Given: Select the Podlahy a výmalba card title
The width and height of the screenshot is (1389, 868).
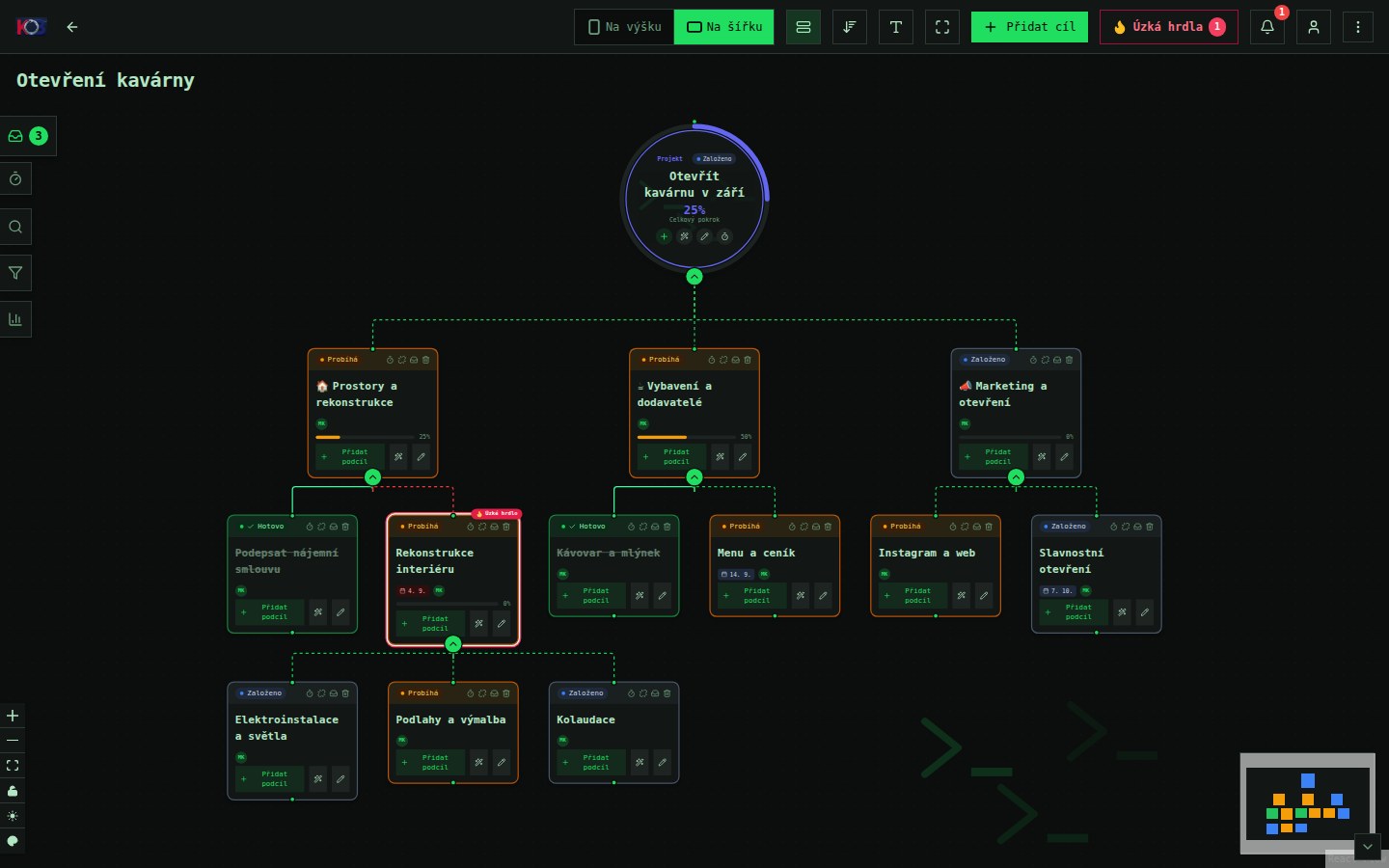Looking at the screenshot, I should pos(450,719).
